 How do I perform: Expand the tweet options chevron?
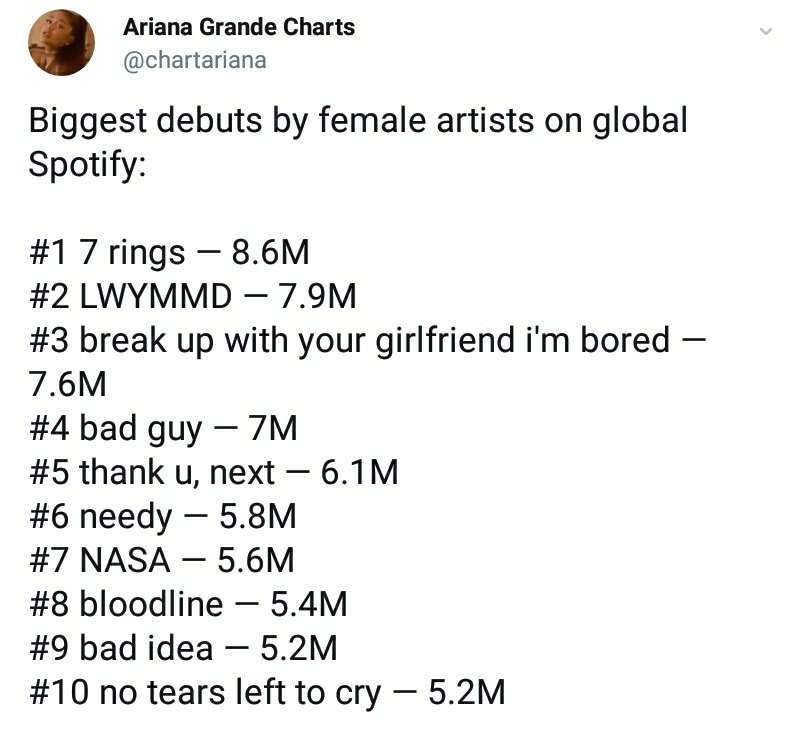[765, 32]
